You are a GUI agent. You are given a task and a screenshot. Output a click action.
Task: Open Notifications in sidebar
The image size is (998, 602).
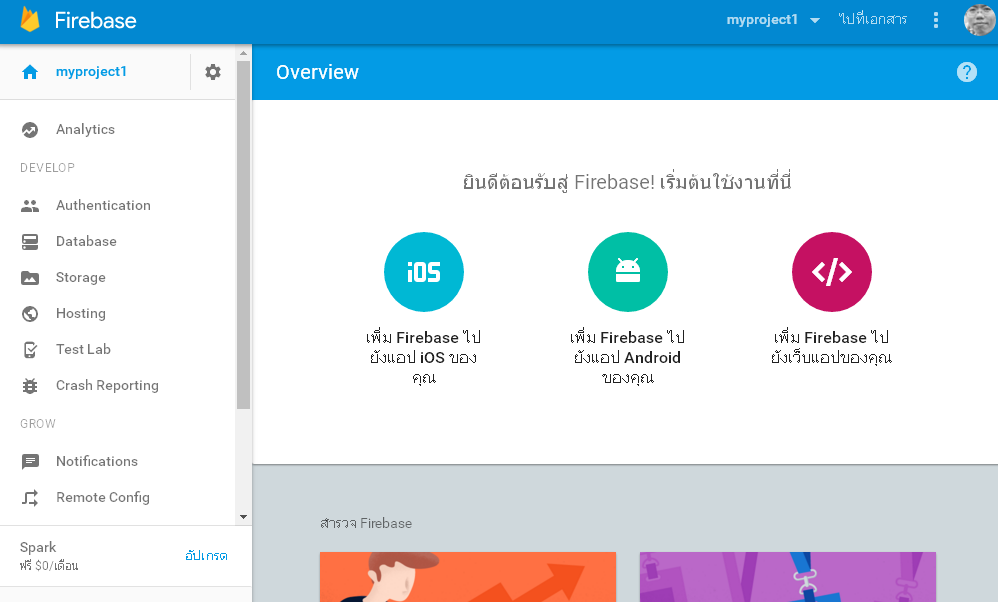click(x=97, y=461)
